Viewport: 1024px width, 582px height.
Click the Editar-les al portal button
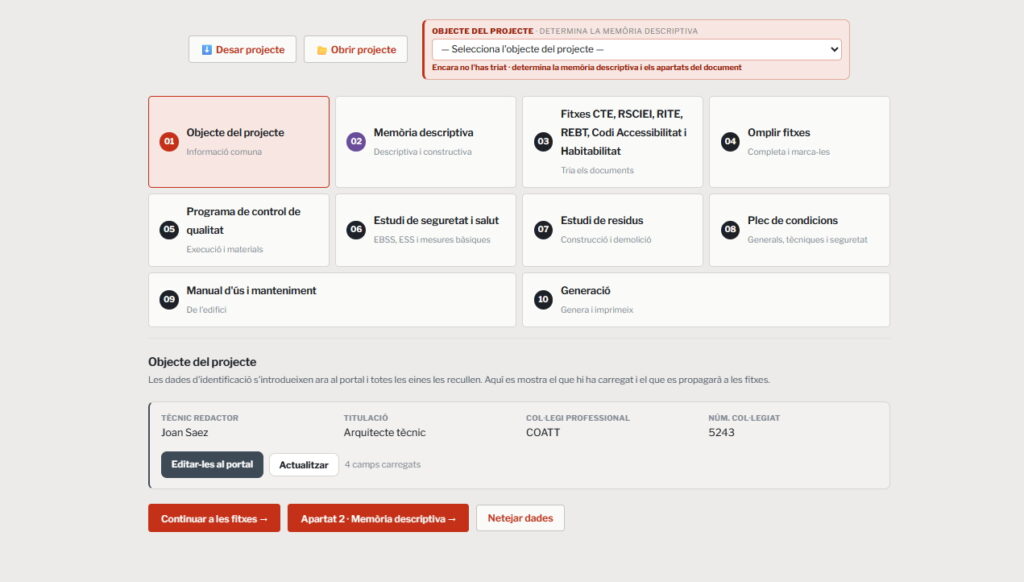(x=212, y=464)
